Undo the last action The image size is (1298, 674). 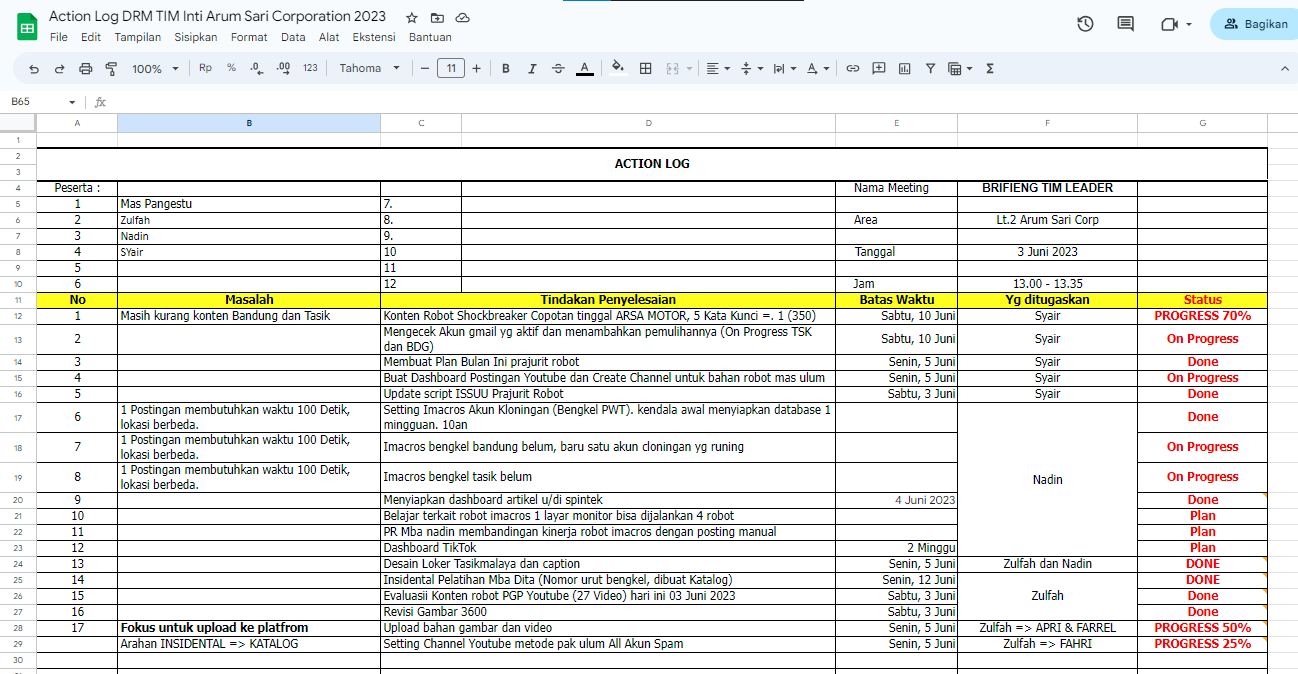(34, 69)
